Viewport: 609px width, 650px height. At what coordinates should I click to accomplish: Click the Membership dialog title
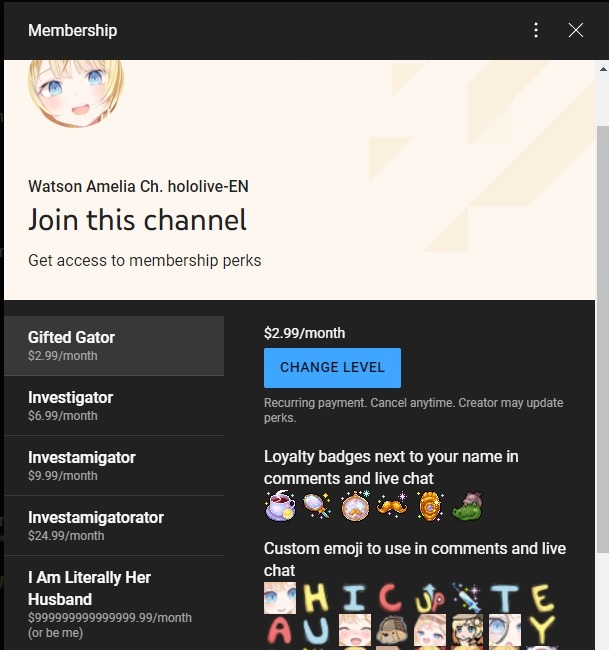pos(73,30)
